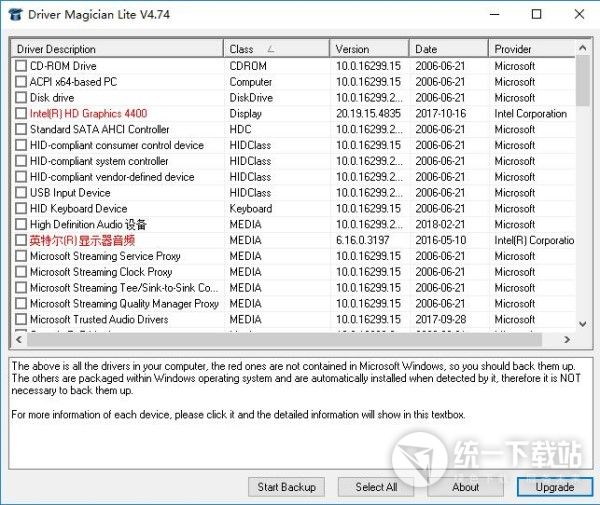Viewport: 600px width, 505px height.
Task: Check Microsoft Streaming Service Proxy checkbox
Action: pyautogui.click(x=21, y=256)
